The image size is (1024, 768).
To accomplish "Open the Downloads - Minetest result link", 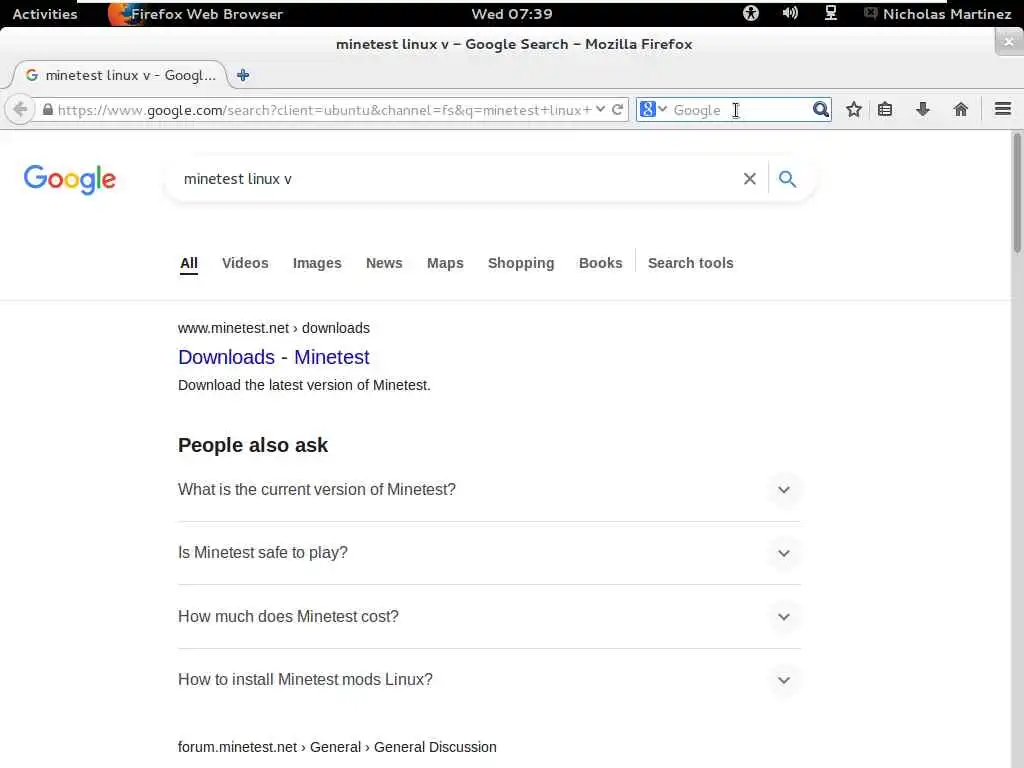I will click(274, 357).
